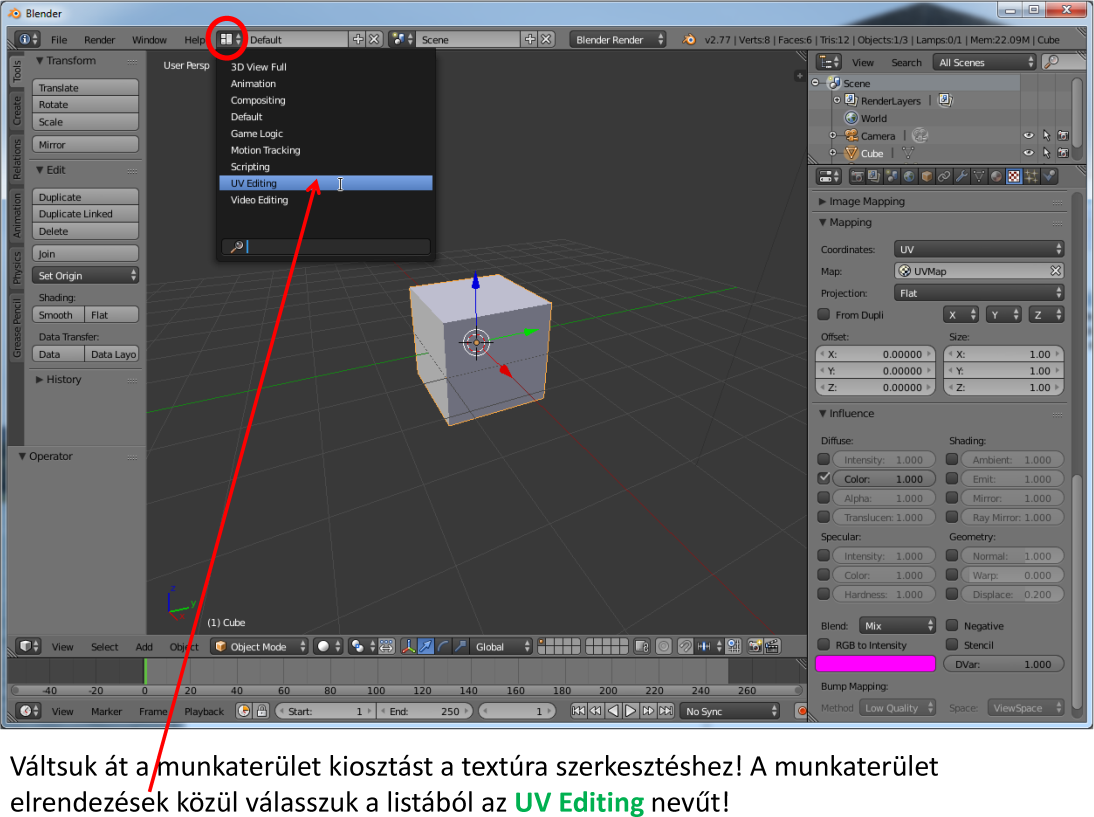The width and height of the screenshot is (1094, 817).
Task: Open Texture properties checker tab
Action: pos(1014,177)
